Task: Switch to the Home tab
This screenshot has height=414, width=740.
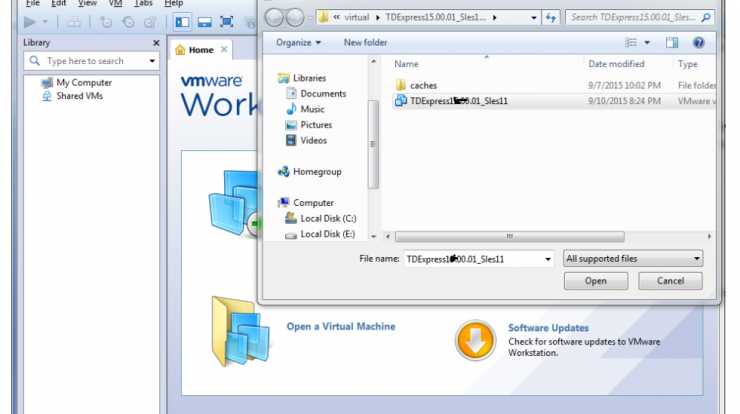Action: click(201, 50)
